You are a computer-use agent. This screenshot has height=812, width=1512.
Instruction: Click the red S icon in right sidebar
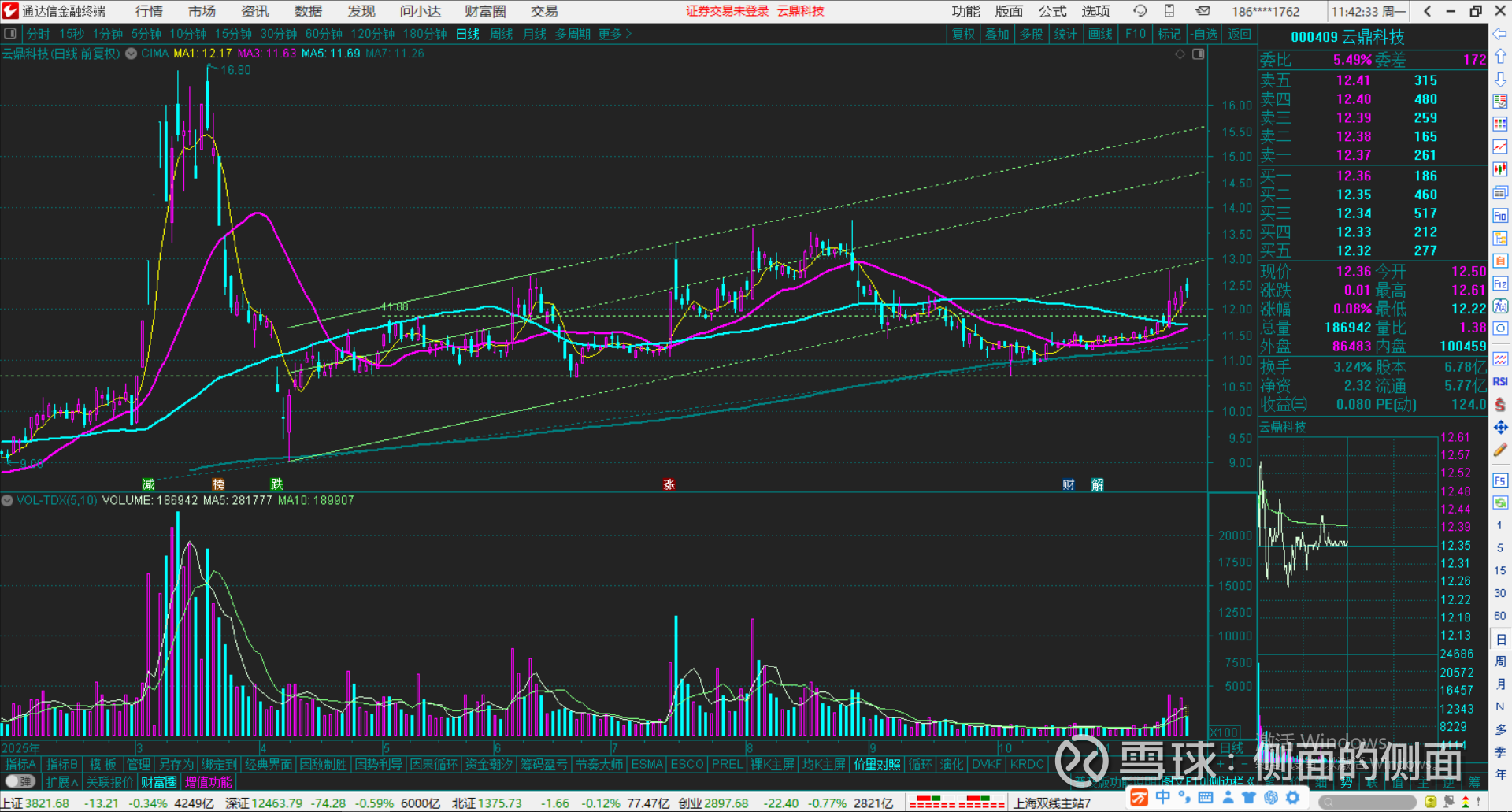tap(1500, 404)
